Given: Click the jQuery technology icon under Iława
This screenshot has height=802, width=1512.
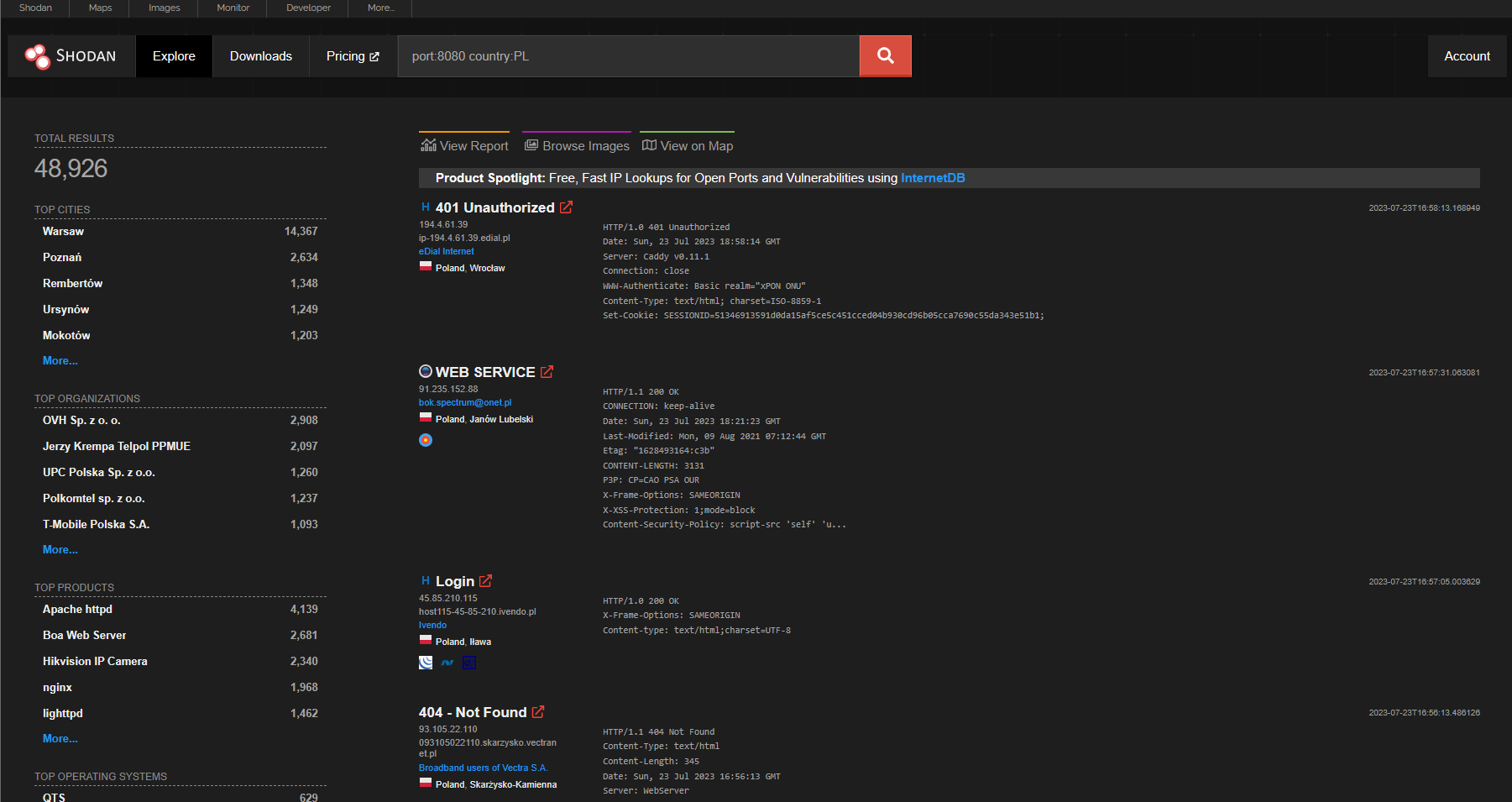Looking at the screenshot, I should [426, 663].
